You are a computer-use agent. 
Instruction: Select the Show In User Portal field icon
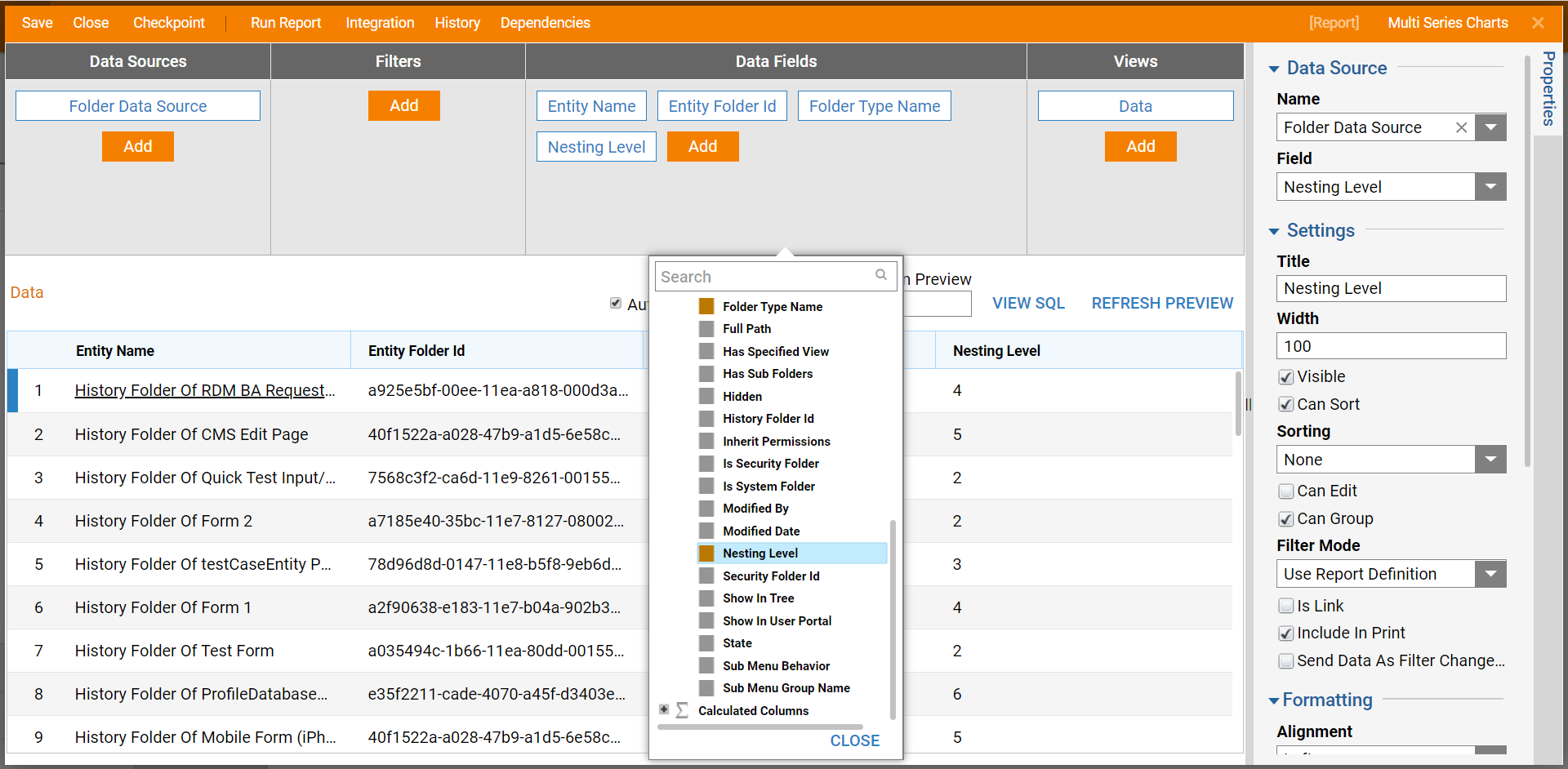pos(706,620)
